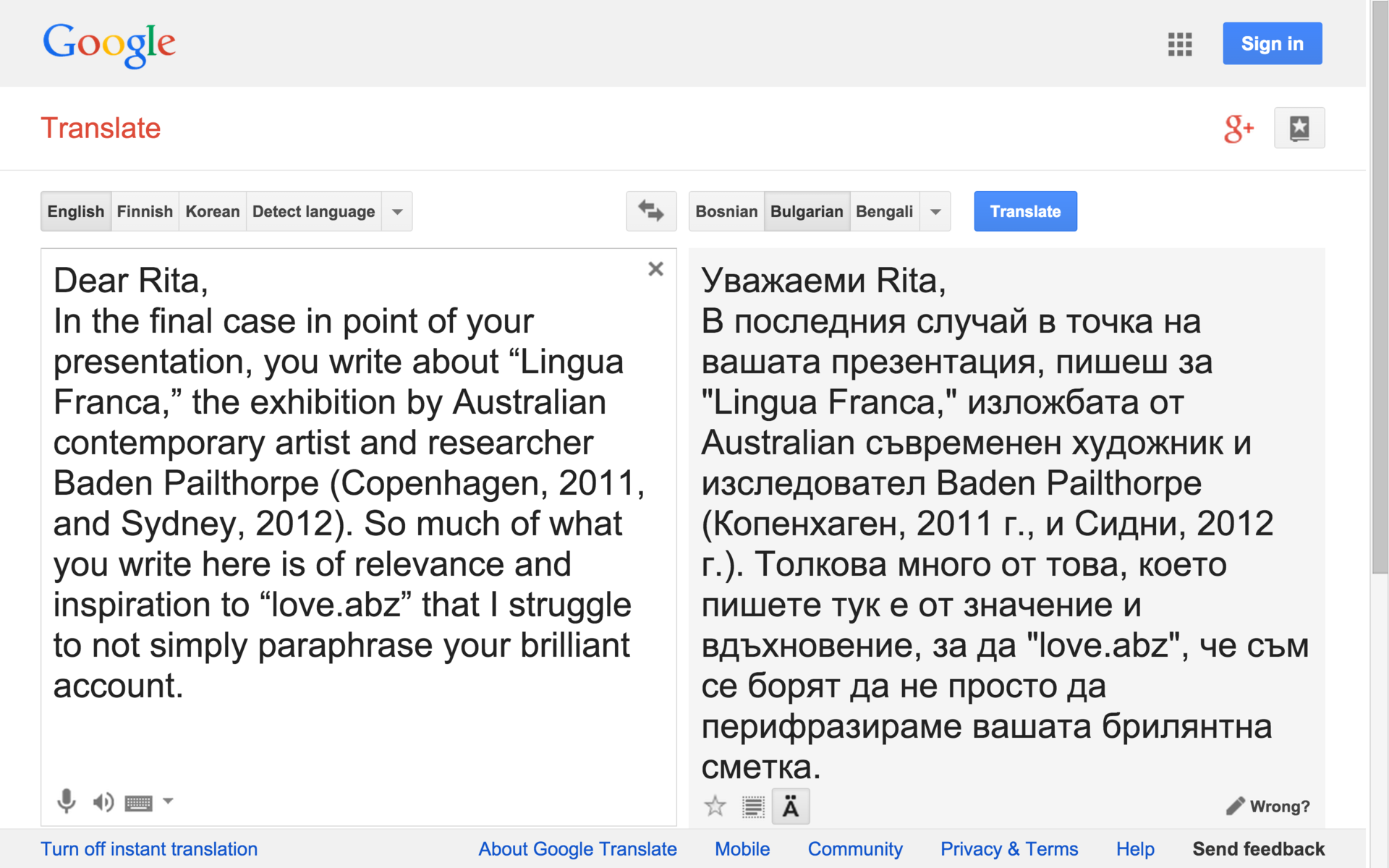Click the Wrong? pencil suggestion
1389x868 pixels.
(1268, 806)
